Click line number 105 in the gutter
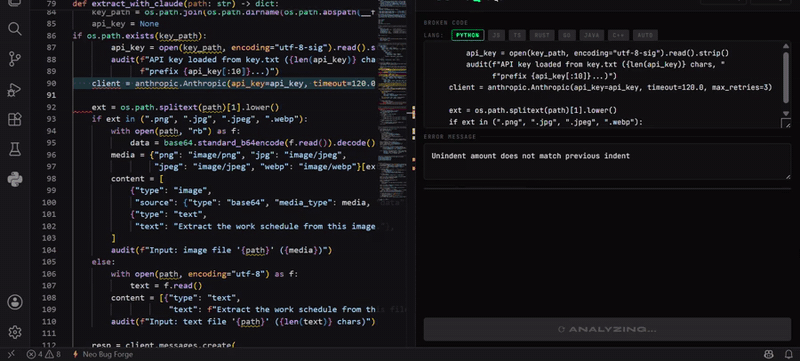This screenshot has height=361, width=800. tap(50, 262)
